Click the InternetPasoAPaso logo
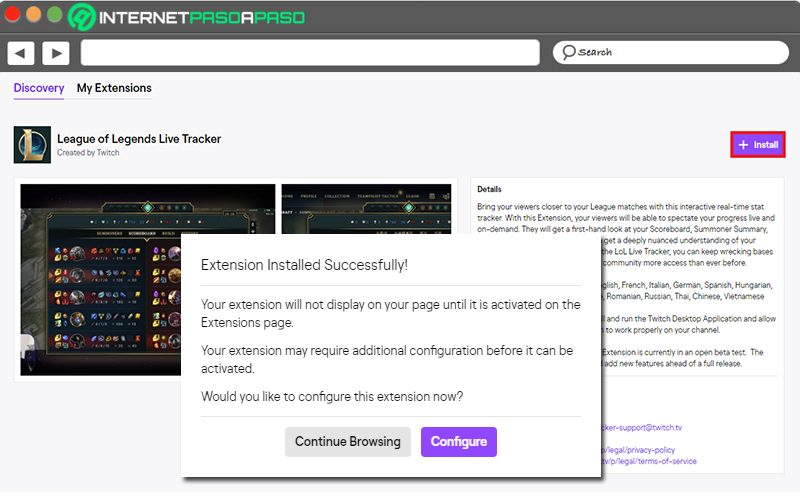800x500 pixels. click(x=186, y=17)
